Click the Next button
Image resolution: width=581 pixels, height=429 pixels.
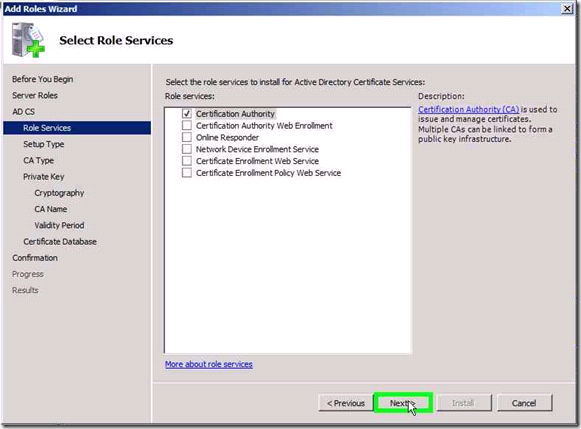pyautogui.click(x=403, y=403)
